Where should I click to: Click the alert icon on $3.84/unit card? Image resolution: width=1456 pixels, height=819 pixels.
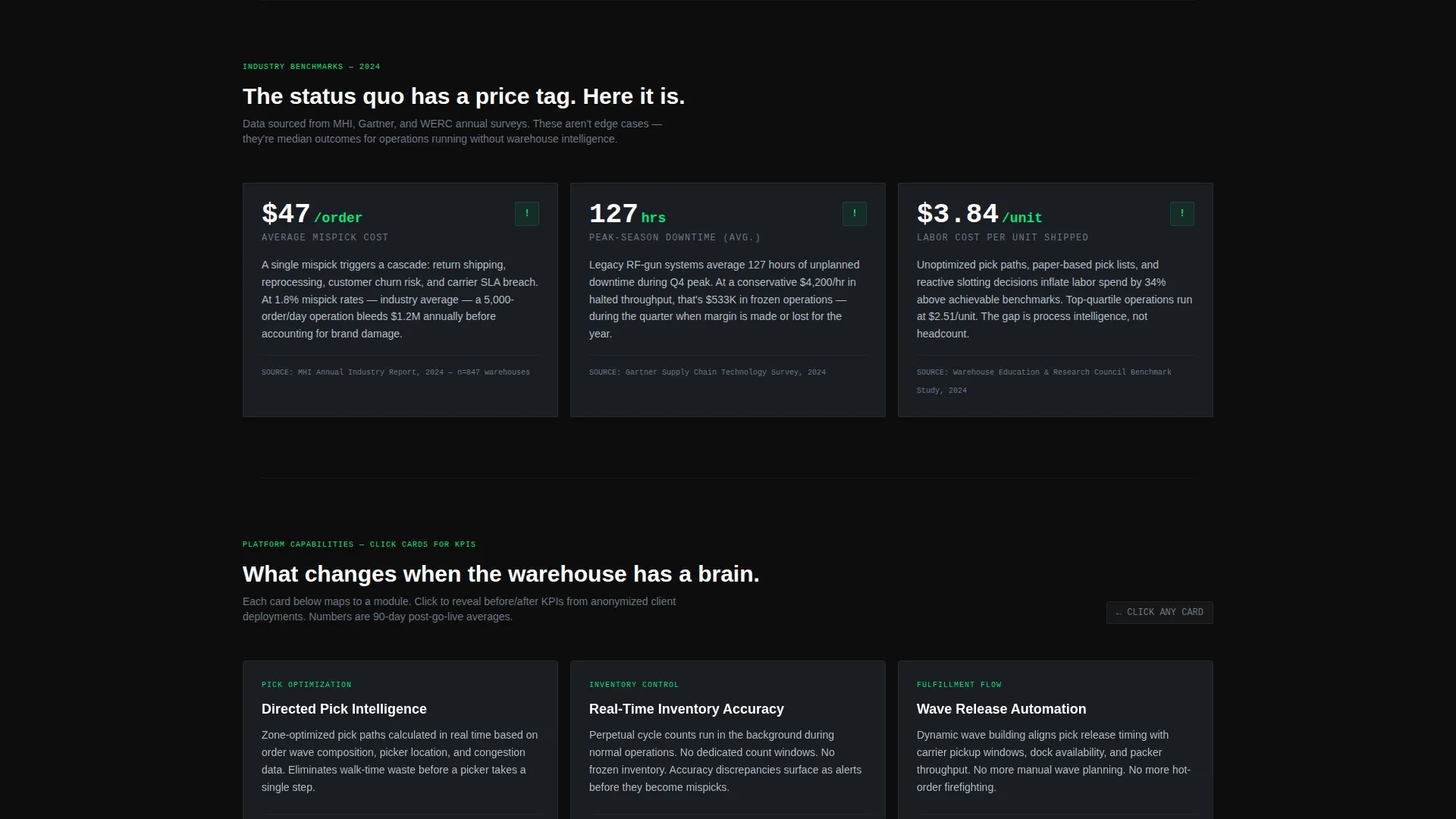point(1182,214)
